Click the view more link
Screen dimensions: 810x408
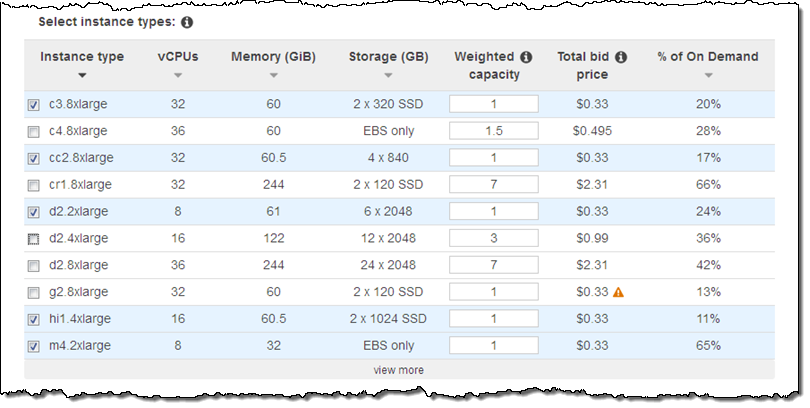399,370
